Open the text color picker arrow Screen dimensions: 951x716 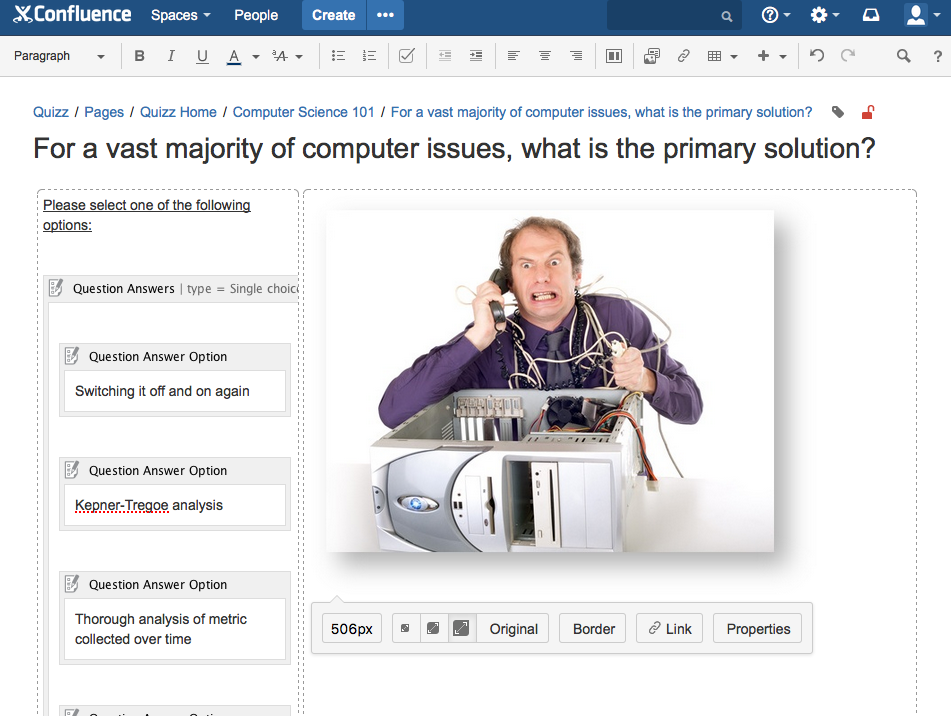pos(255,57)
